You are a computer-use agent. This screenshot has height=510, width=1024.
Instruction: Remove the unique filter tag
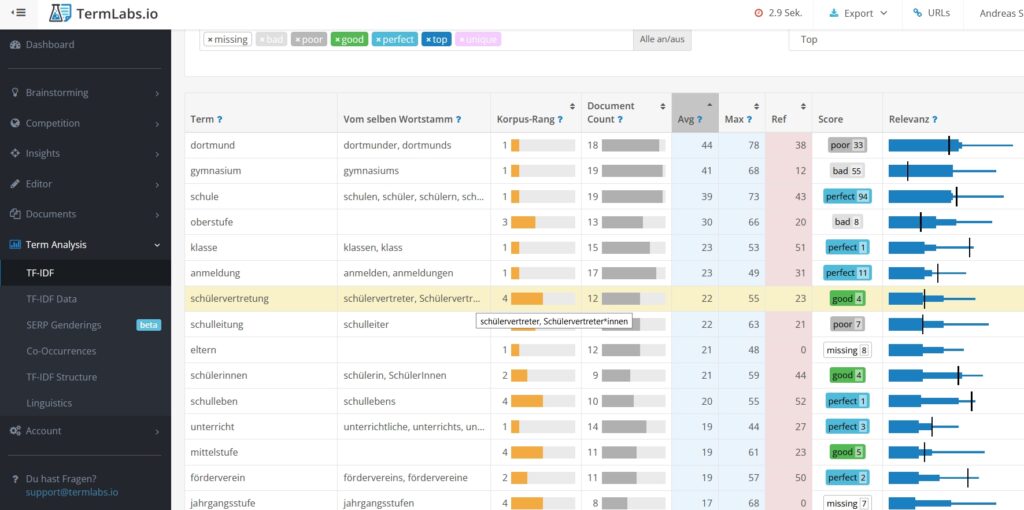[x=462, y=40]
